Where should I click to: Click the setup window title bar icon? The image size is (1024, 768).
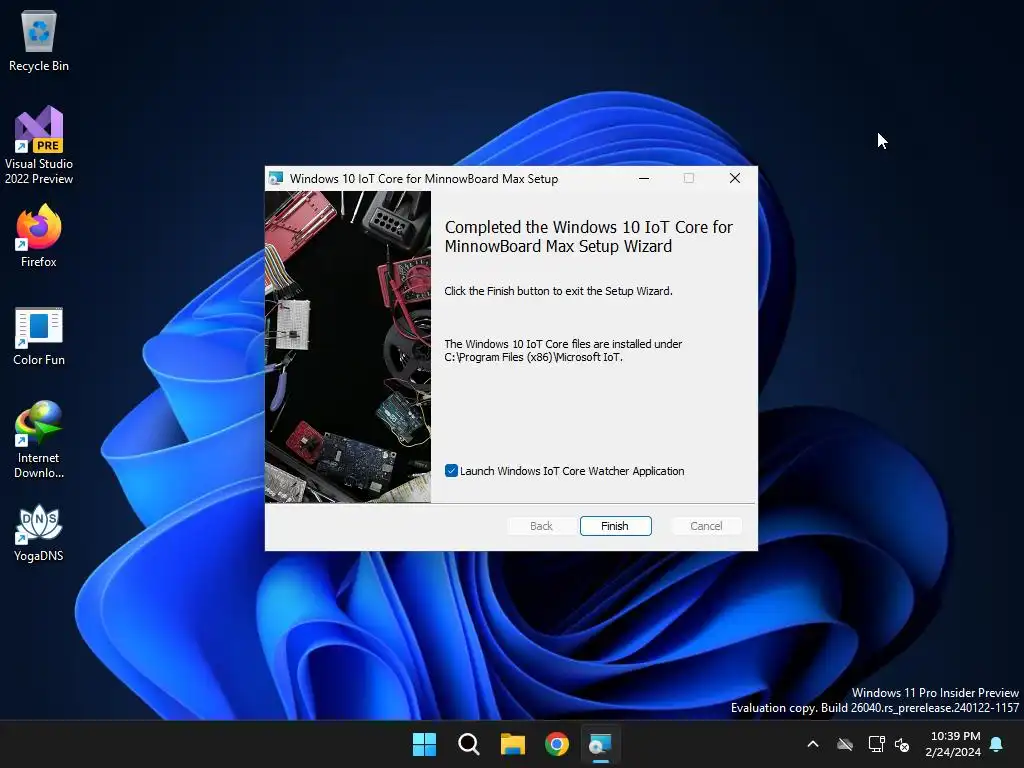point(276,178)
